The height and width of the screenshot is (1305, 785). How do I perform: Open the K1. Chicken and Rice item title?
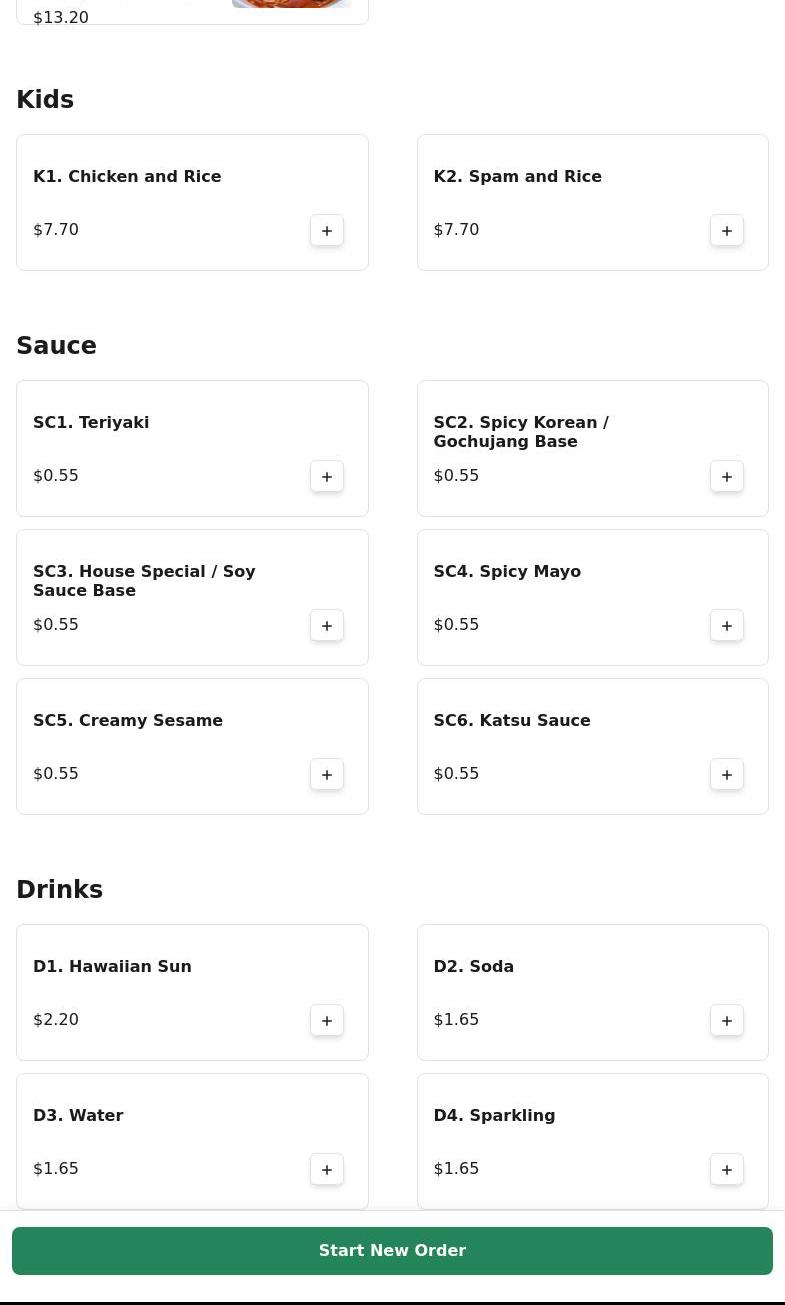pyautogui.click(x=127, y=177)
